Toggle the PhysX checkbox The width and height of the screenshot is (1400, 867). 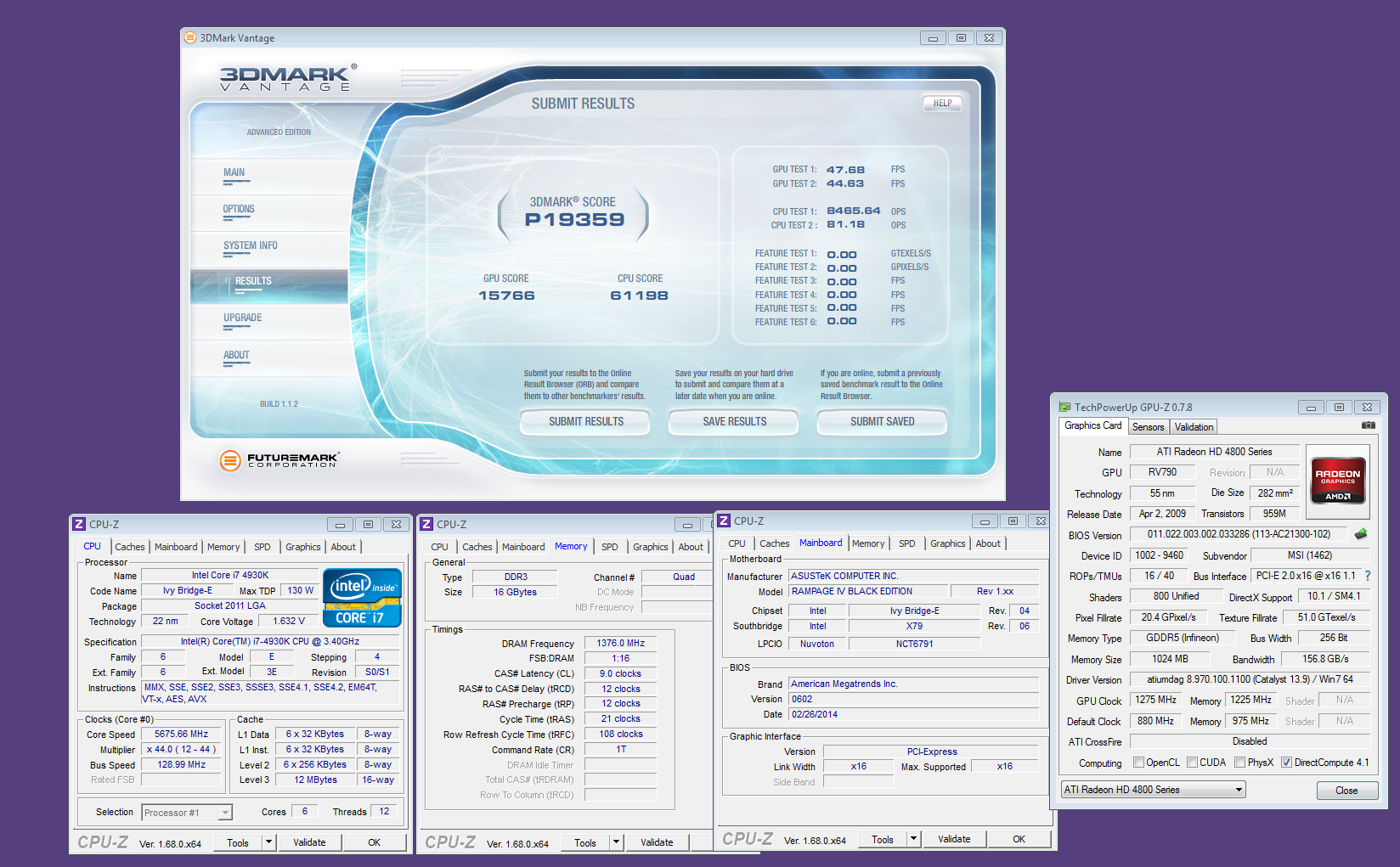[x=1240, y=763]
